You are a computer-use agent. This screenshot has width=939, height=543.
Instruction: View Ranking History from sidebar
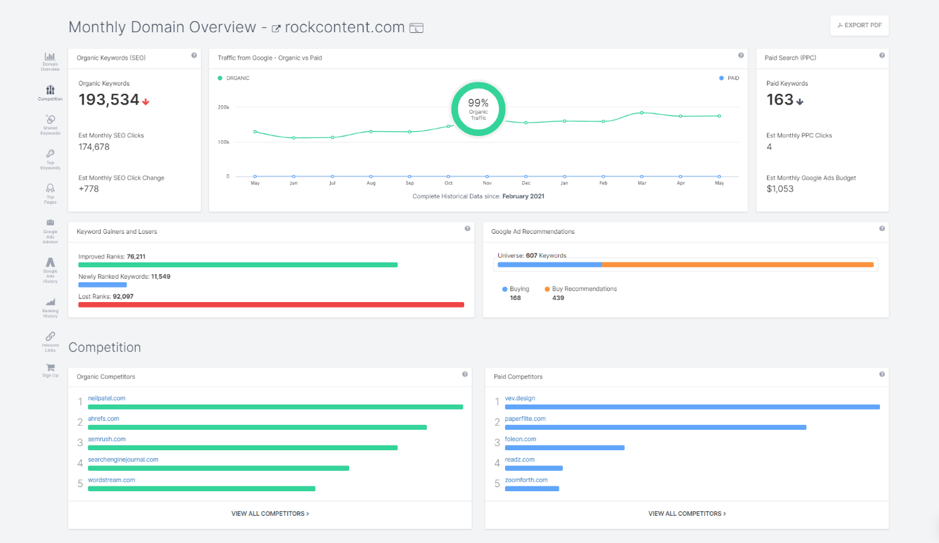[x=50, y=308]
